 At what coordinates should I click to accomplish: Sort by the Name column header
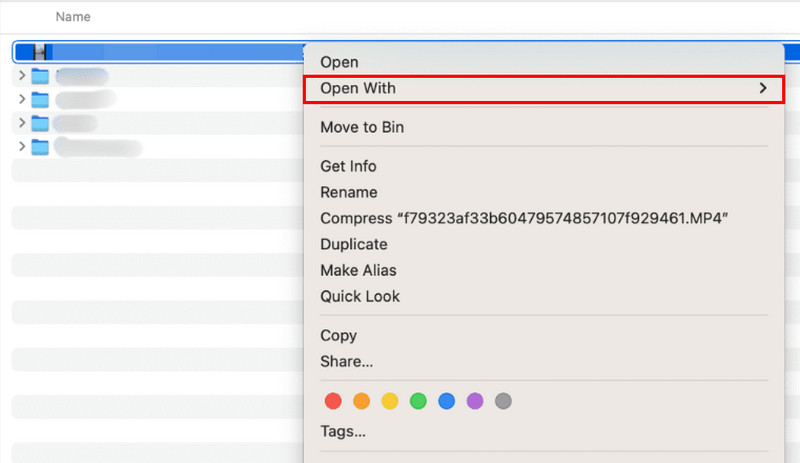[71, 17]
